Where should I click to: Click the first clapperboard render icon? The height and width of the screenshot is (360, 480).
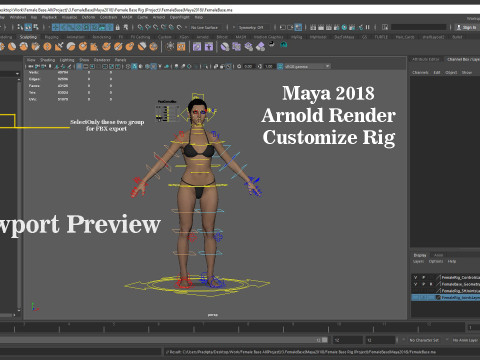[x=313, y=27]
